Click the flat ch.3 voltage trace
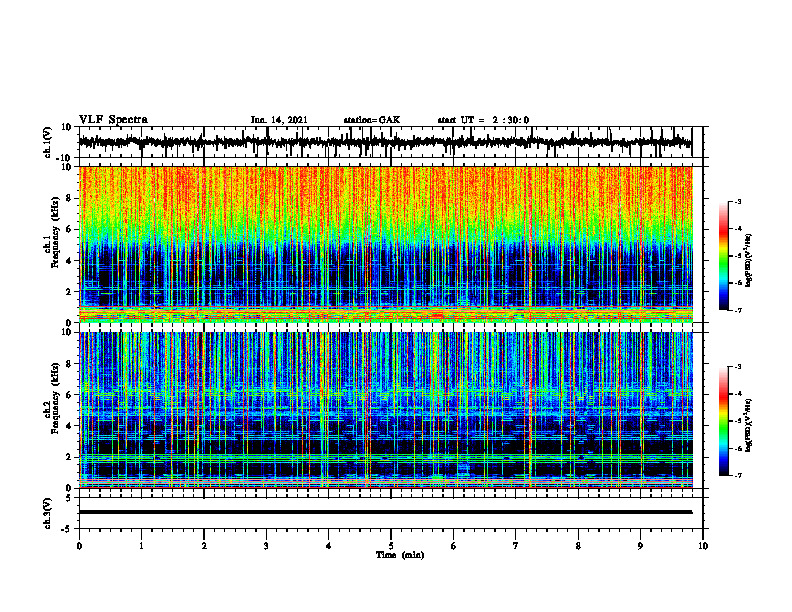Image resolution: width=792 pixels, height=612 pixels. (x=386, y=512)
